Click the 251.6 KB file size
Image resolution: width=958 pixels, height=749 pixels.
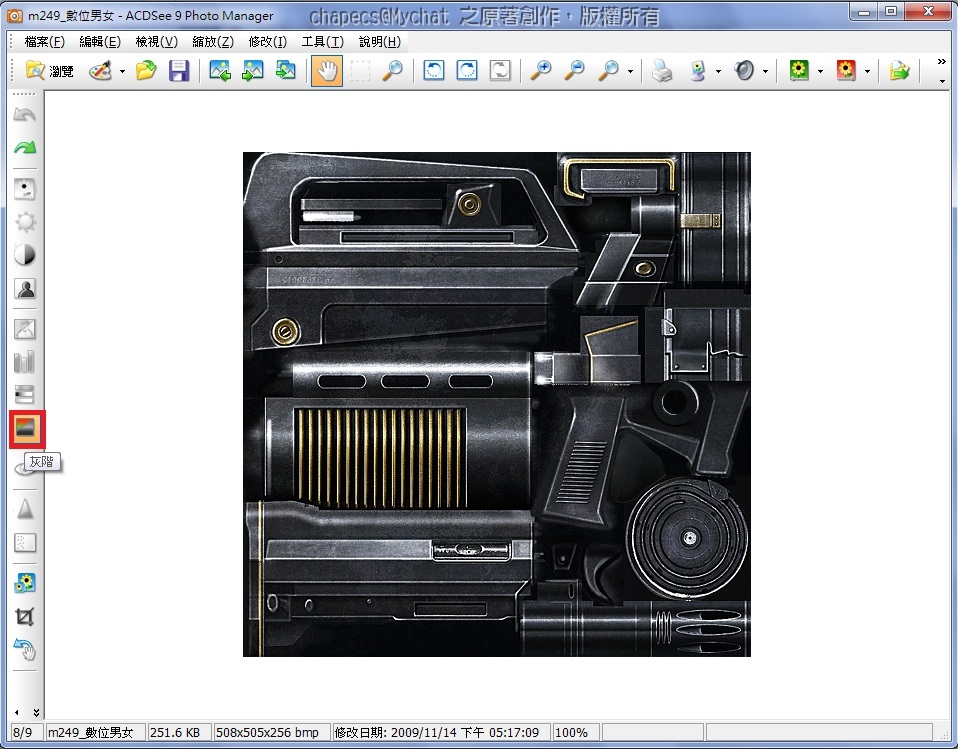(x=175, y=733)
